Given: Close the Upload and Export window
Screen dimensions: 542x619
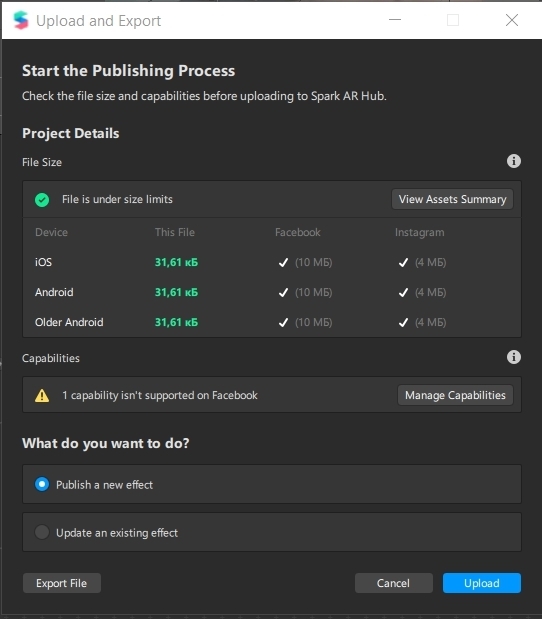Looking at the screenshot, I should [x=512, y=20].
